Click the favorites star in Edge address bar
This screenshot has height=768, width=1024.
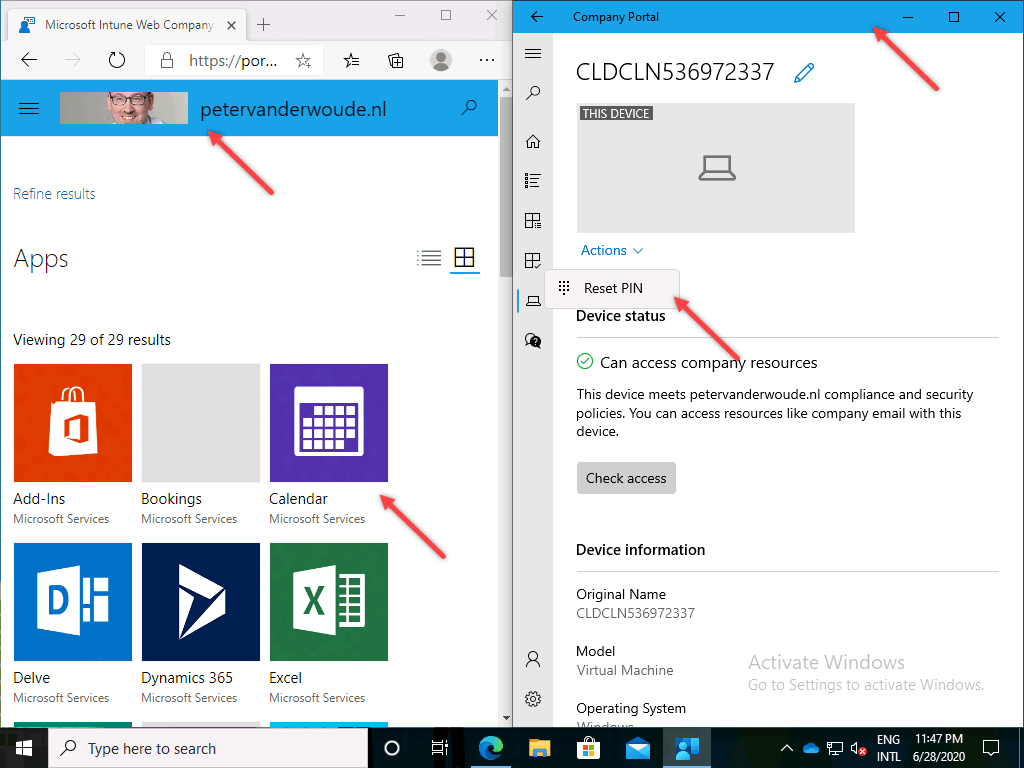point(303,60)
